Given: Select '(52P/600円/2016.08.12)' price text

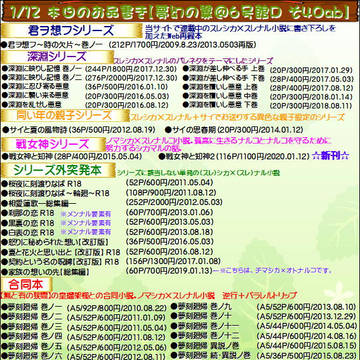Looking at the screenshot, I should point(169,251).
